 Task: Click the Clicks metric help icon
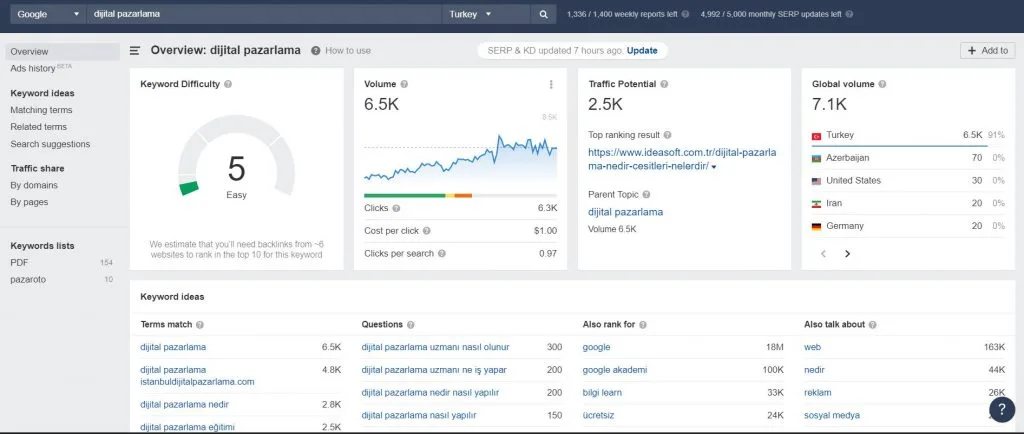[x=396, y=208]
